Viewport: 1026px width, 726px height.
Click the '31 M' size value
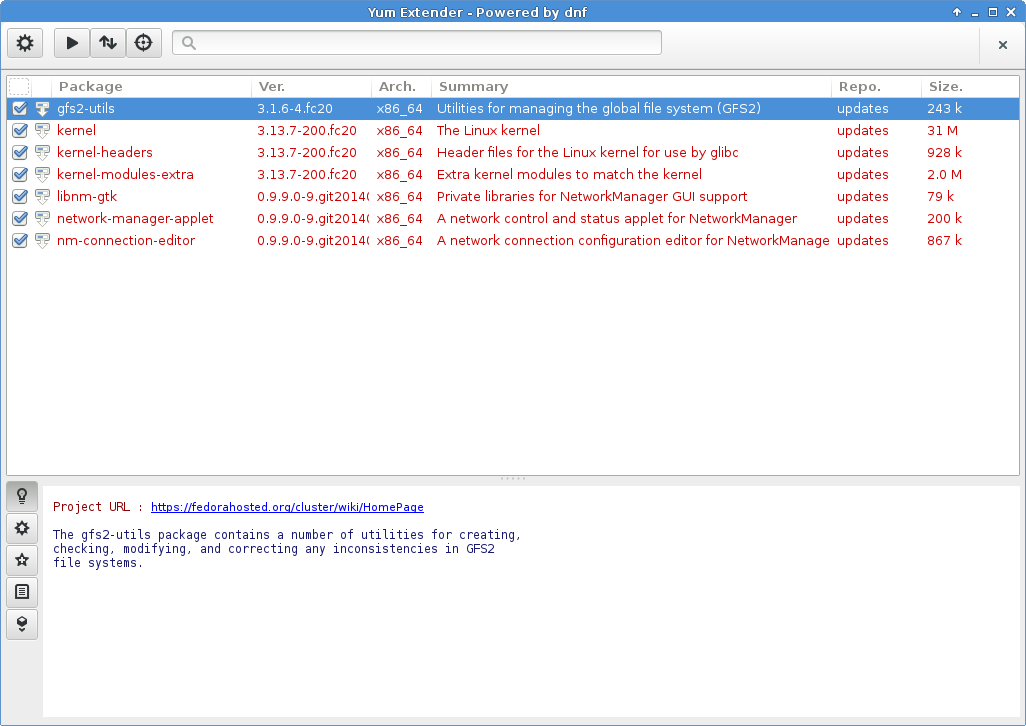pyautogui.click(x=942, y=131)
